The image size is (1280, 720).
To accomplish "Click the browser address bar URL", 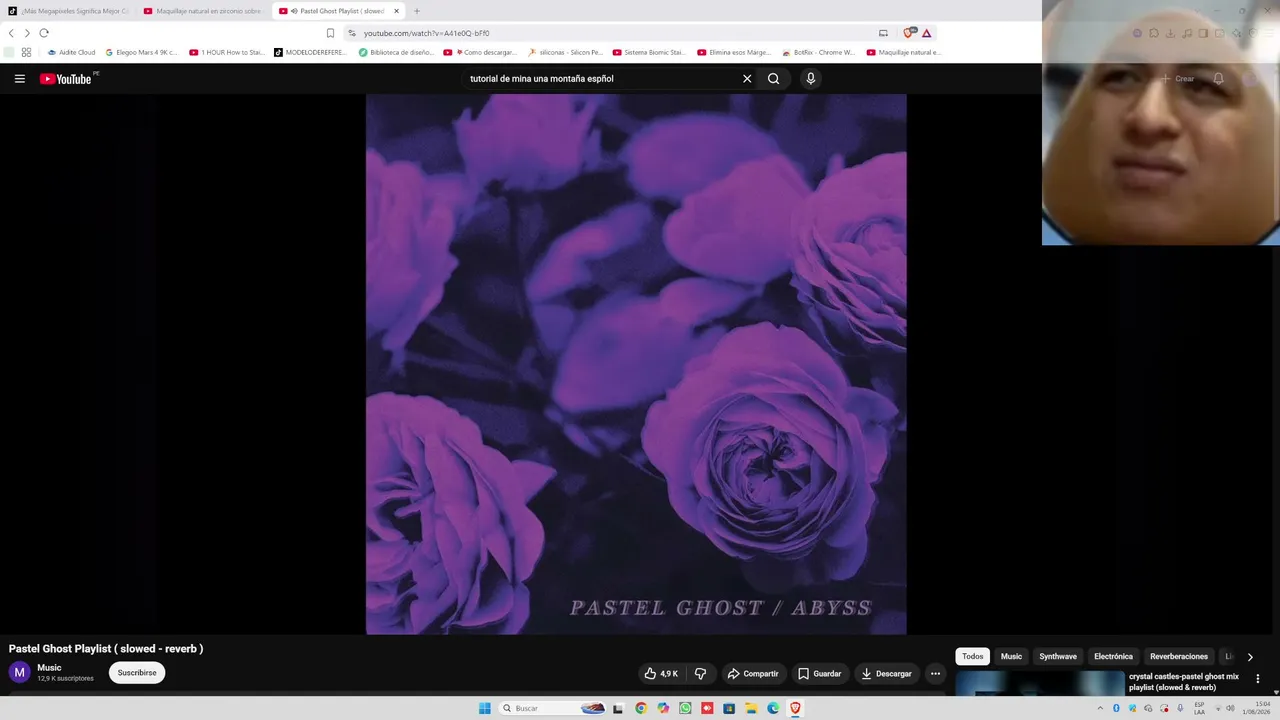I will point(427,33).
